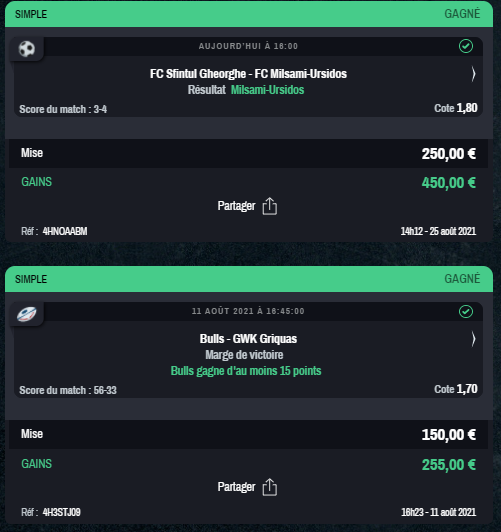
Task: Click the rugby ball icon on second bet
Action: pyautogui.click(x=26, y=314)
